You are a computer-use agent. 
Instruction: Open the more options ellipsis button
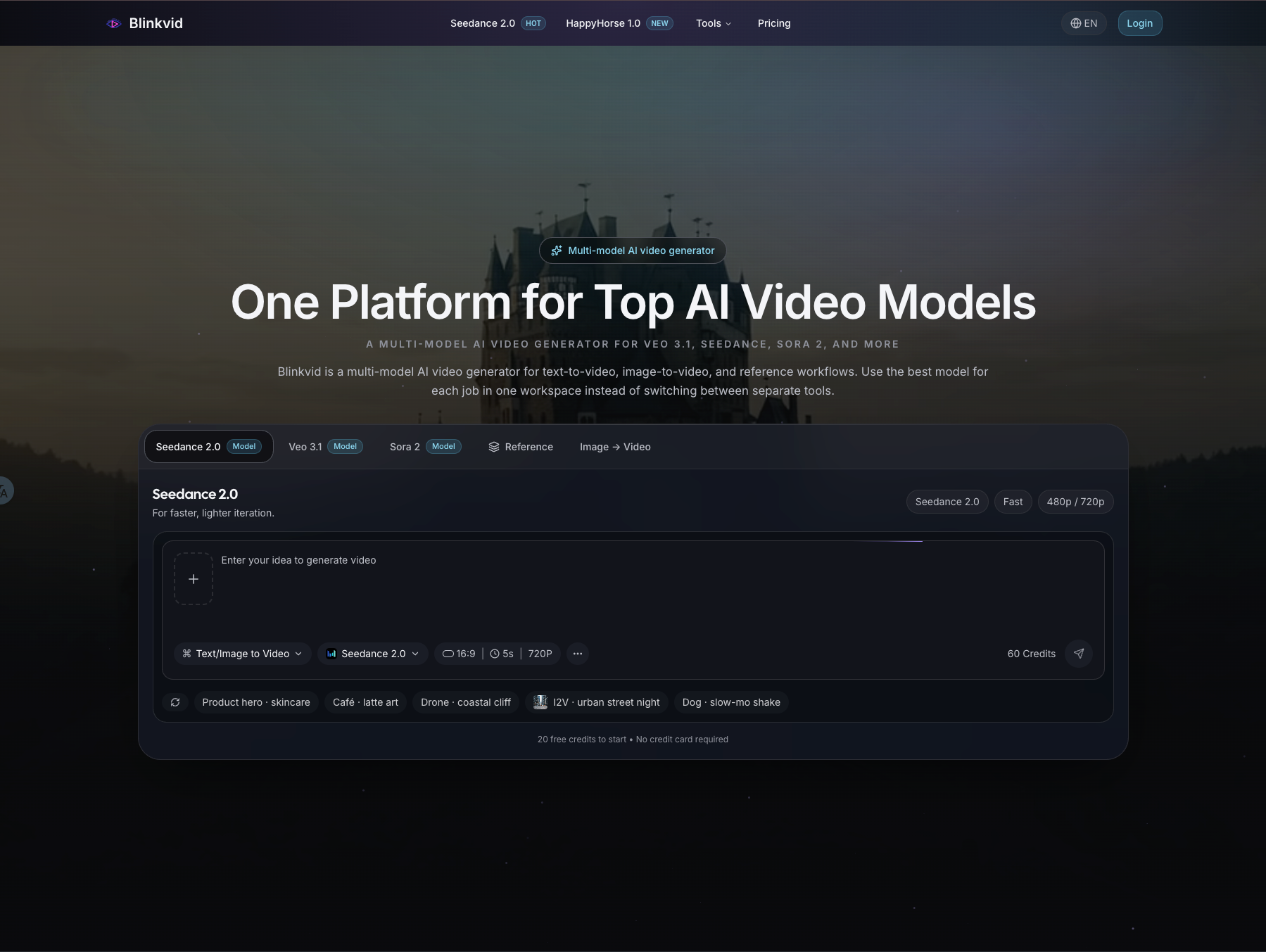coord(578,654)
